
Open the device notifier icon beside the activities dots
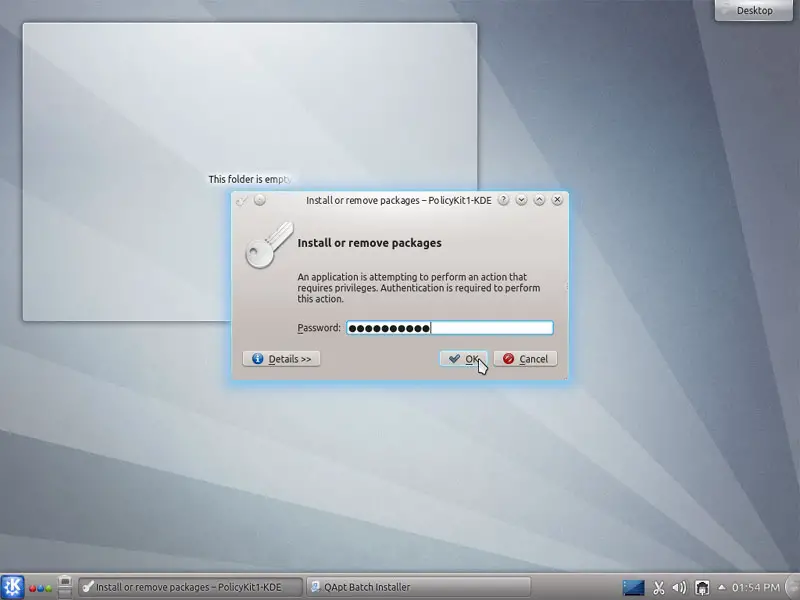[65, 587]
